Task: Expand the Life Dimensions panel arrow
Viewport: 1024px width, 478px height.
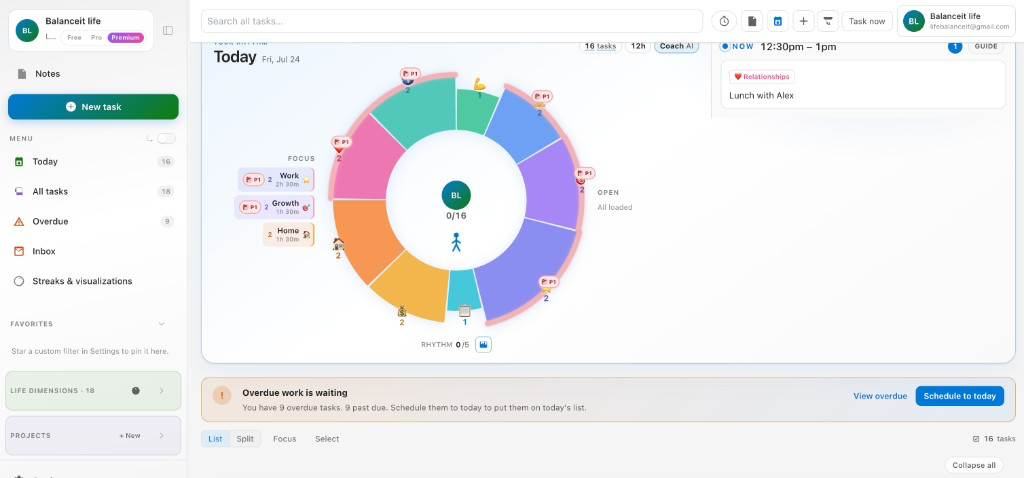Action: point(161,390)
